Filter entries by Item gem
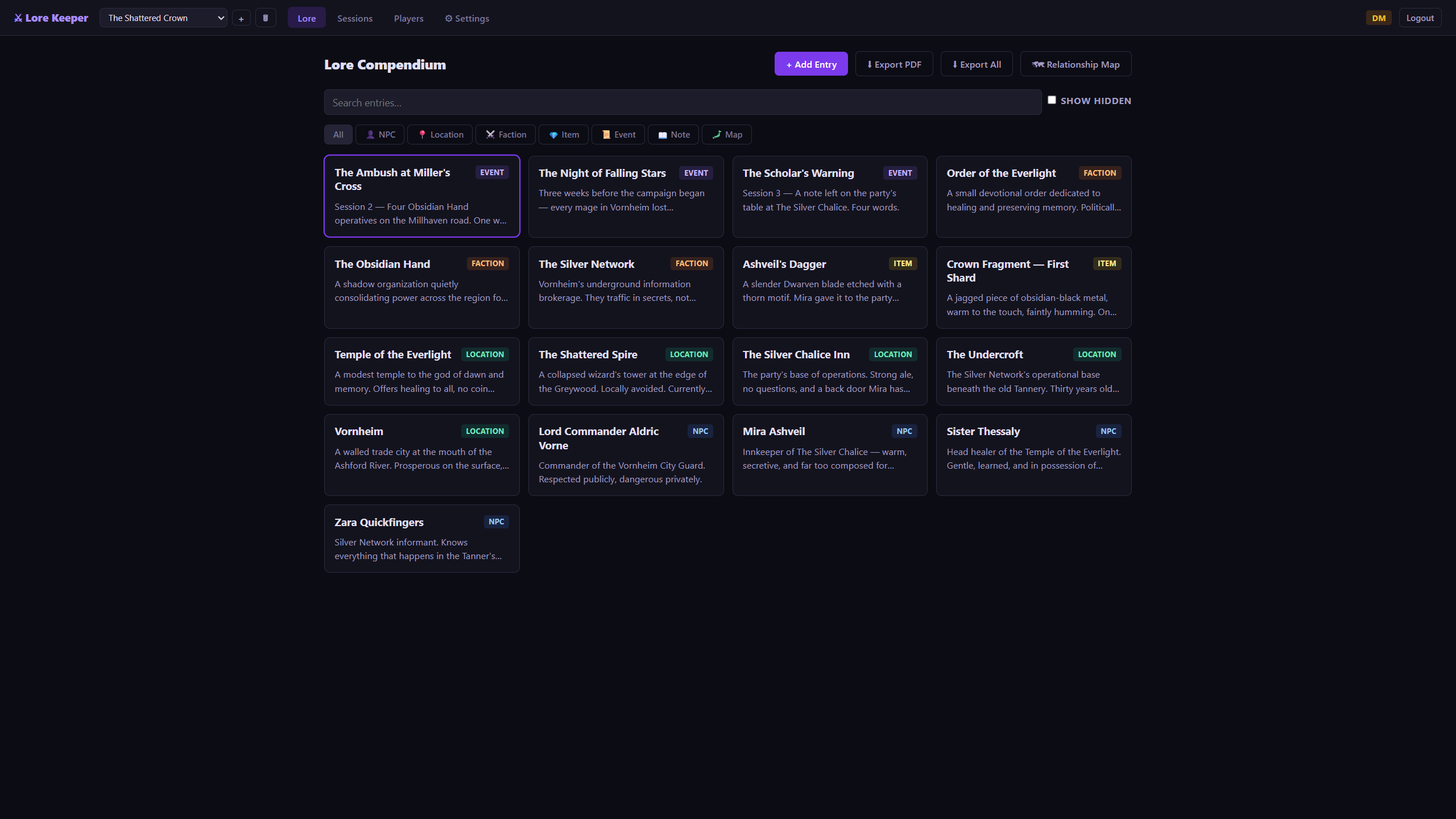The height and width of the screenshot is (819, 1456). (564, 135)
